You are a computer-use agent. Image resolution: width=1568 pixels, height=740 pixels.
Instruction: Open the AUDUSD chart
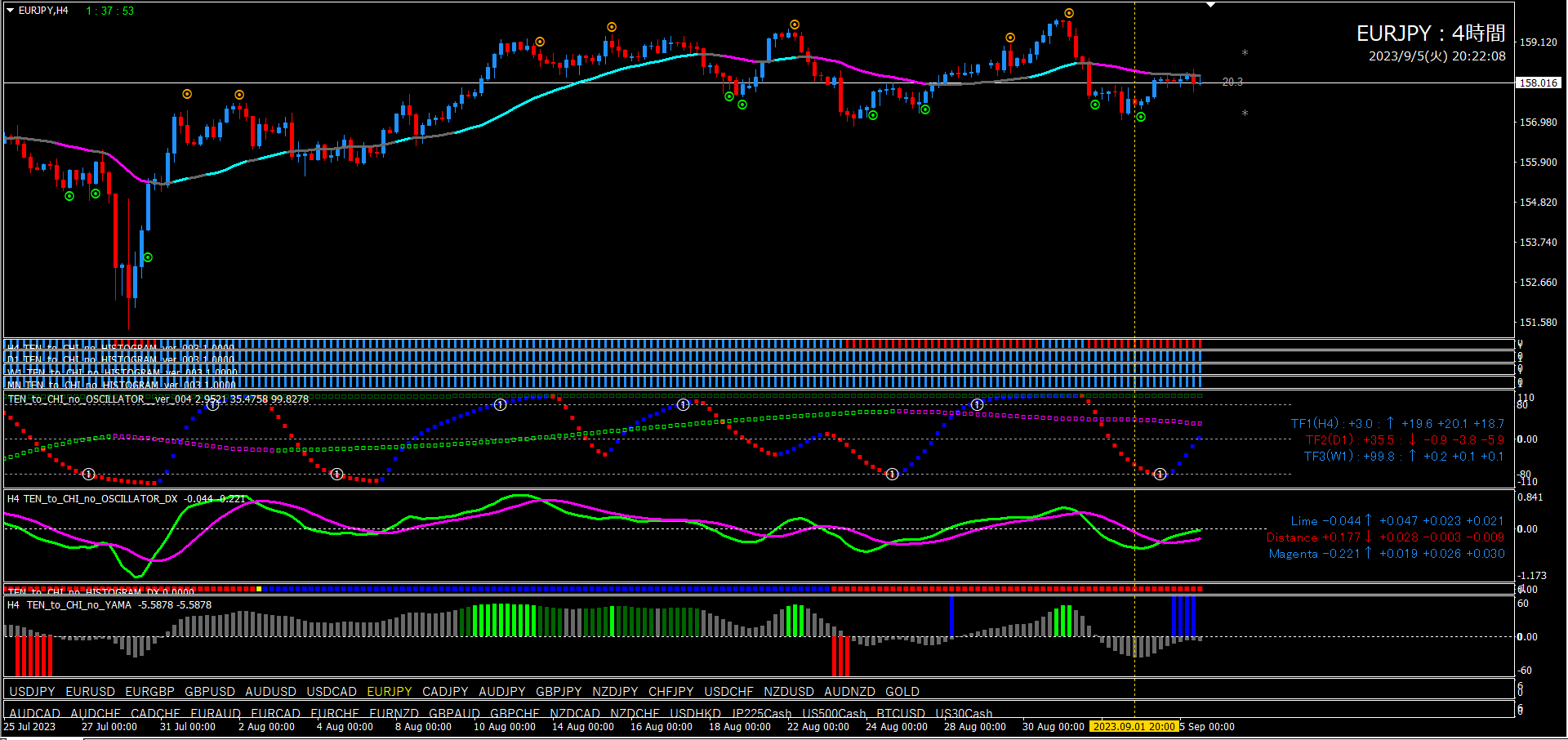270,692
